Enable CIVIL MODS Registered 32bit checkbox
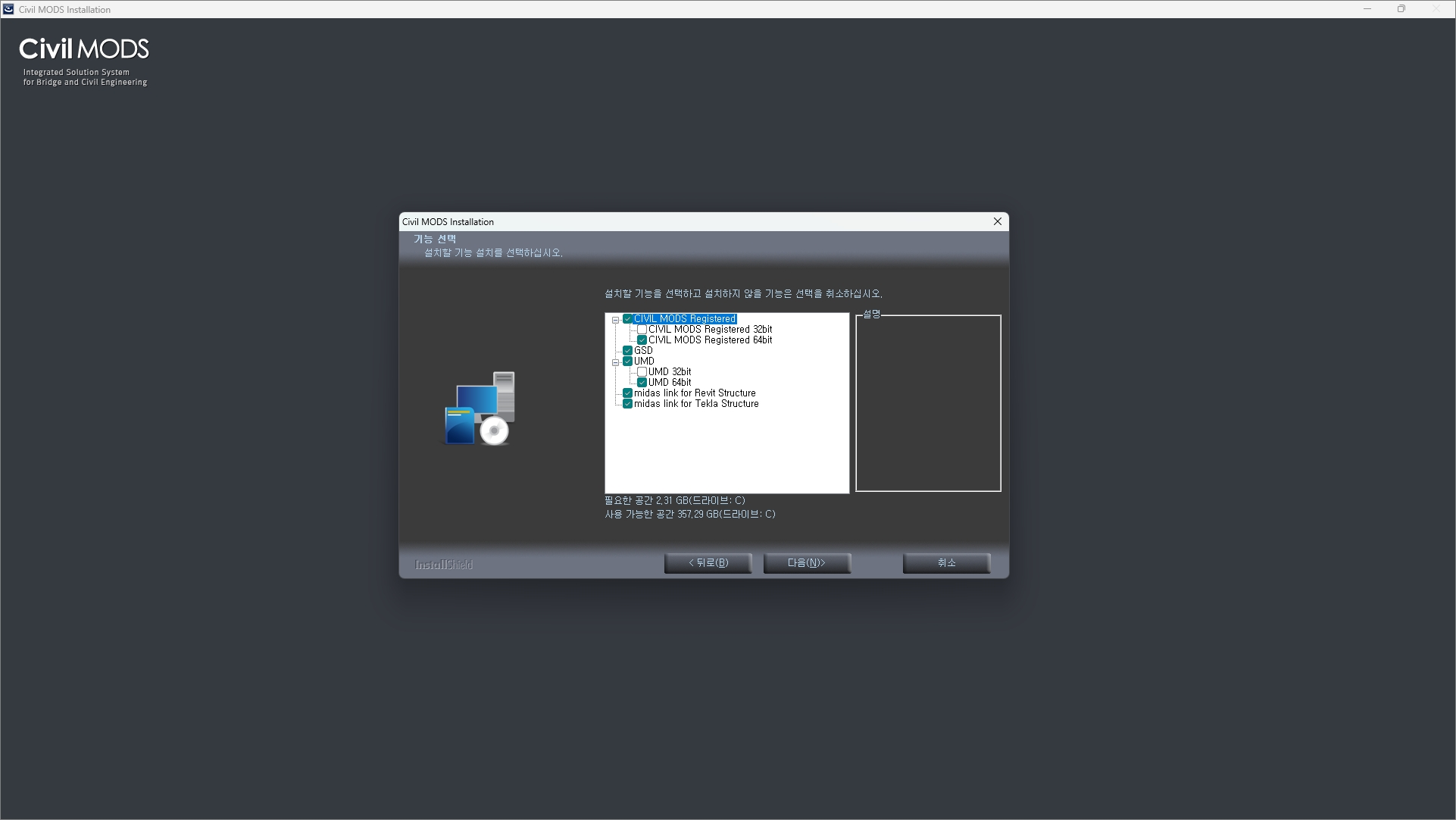 click(642, 330)
